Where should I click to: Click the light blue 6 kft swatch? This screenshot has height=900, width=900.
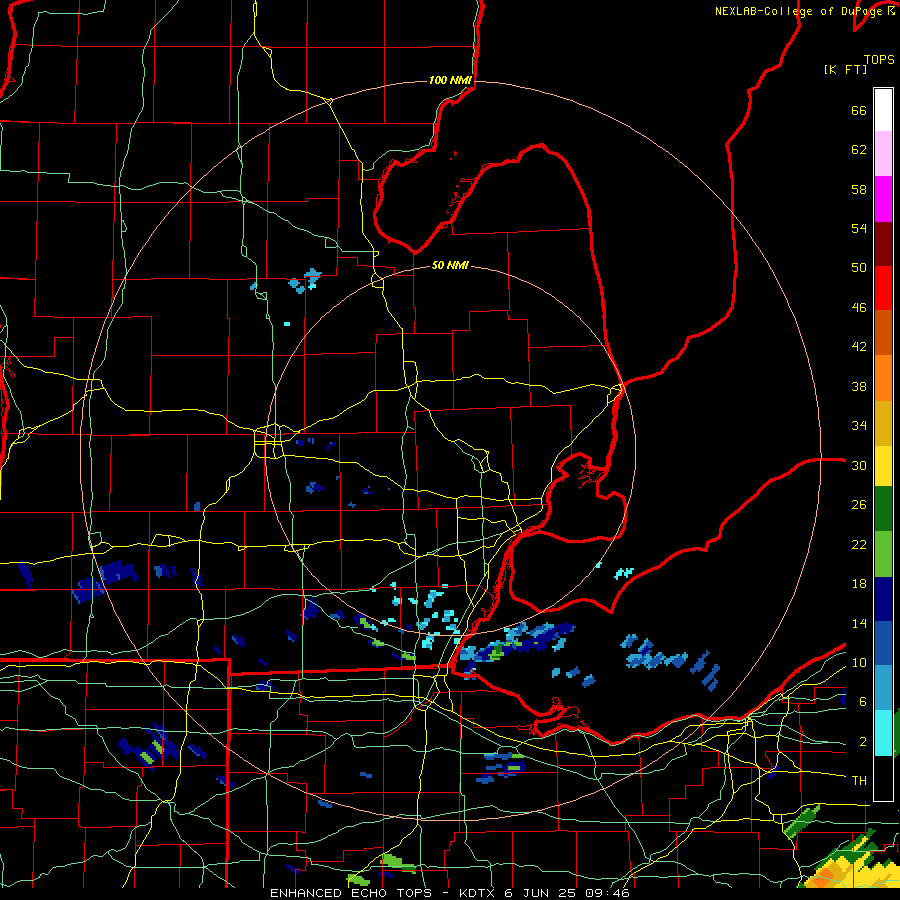point(883,688)
